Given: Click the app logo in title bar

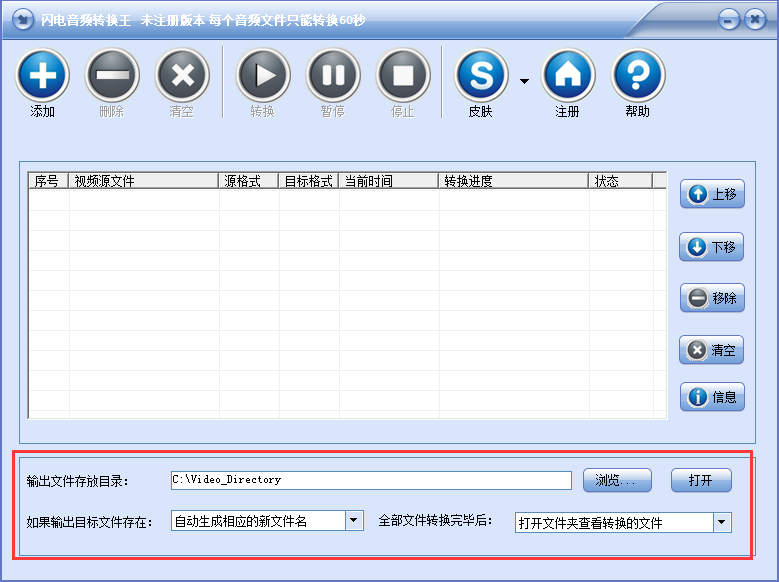Looking at the screenshot, I should (x=22, y=20).
